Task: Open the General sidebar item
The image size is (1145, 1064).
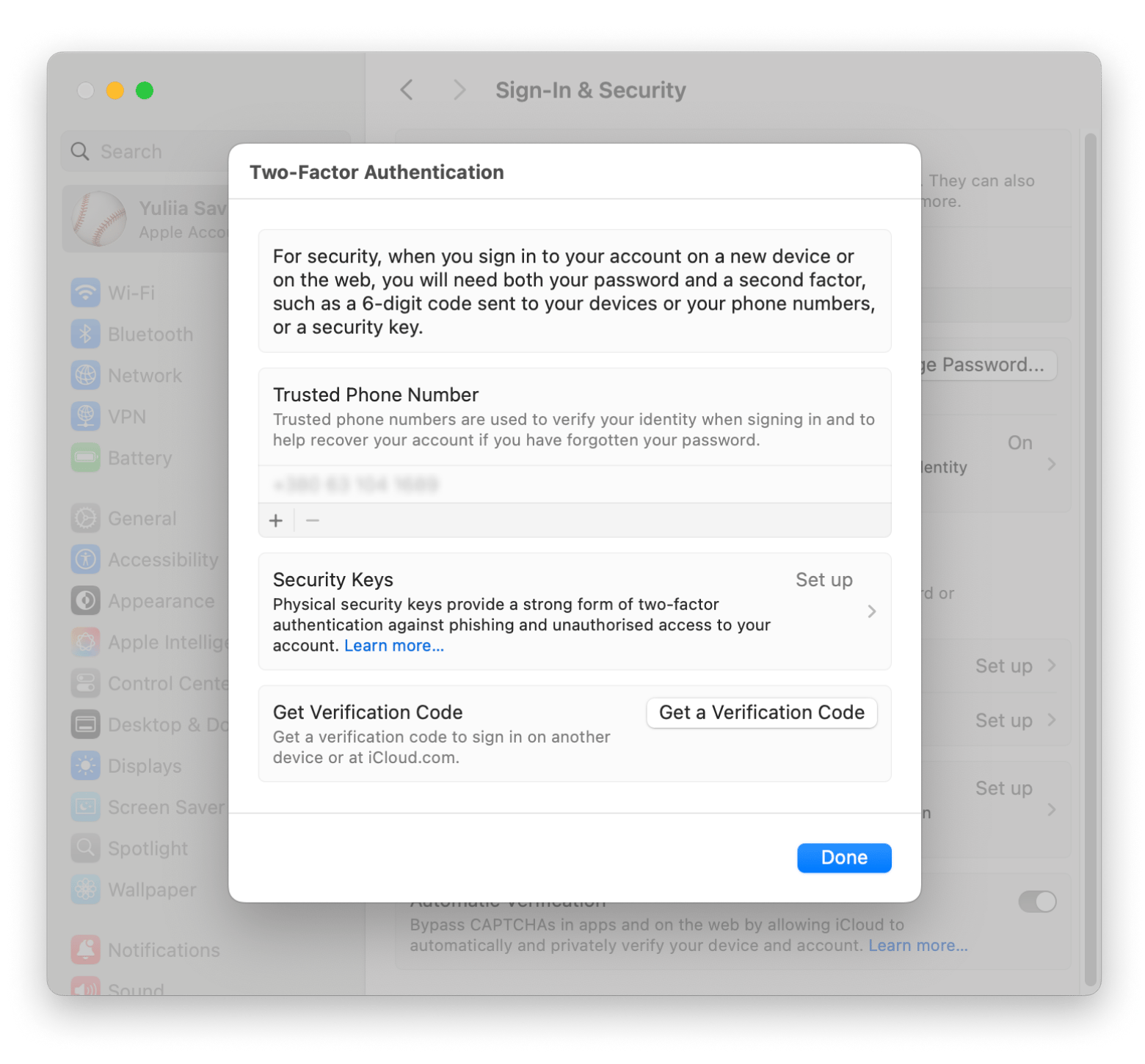Action: [x=142, y=518]
